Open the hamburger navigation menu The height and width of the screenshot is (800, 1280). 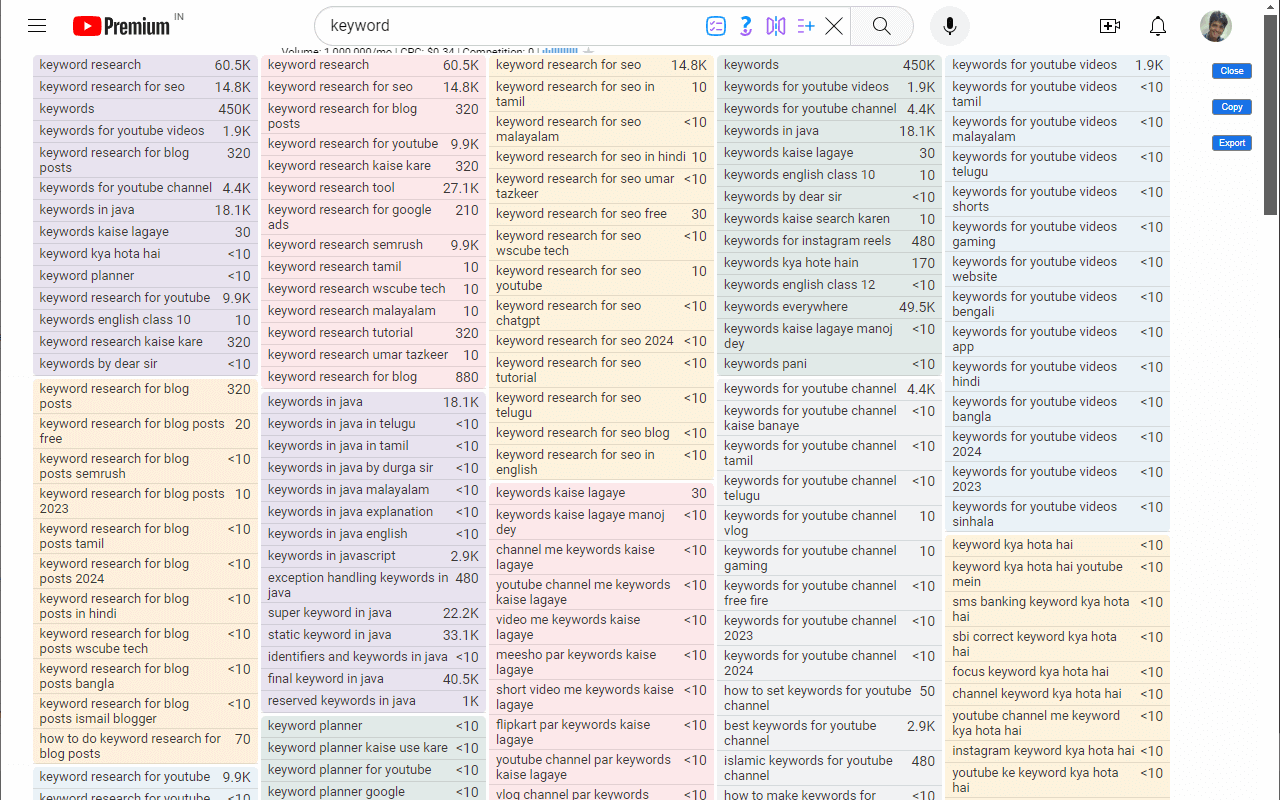37,26
